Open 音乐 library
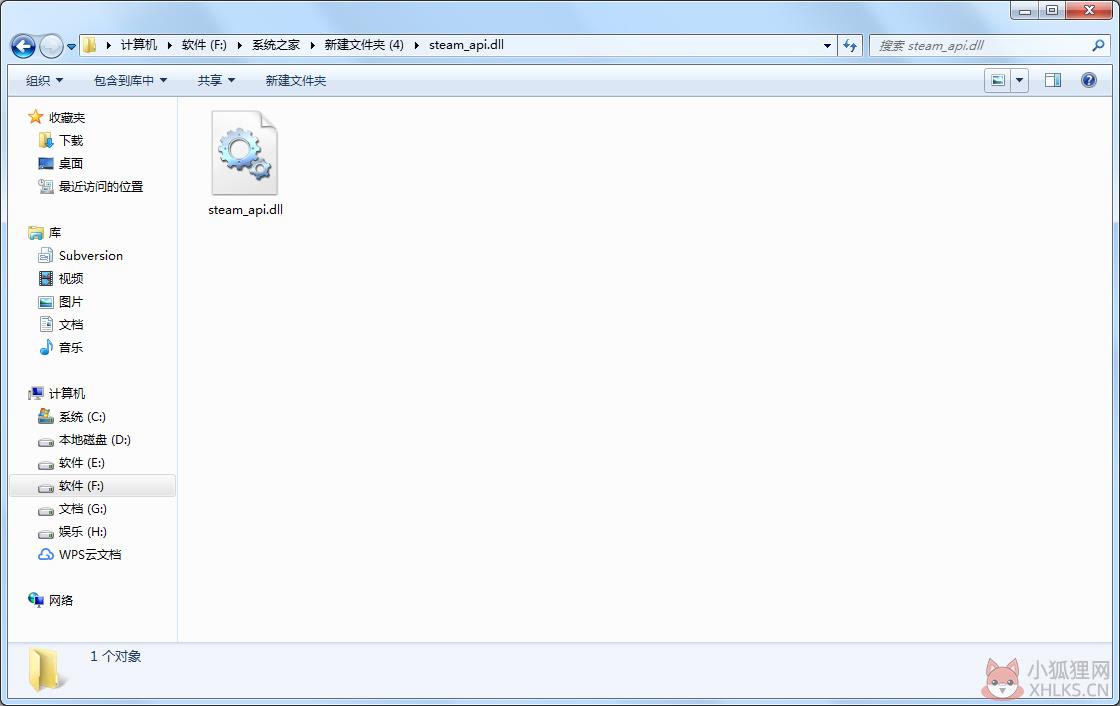1120x706 pixels. pos(71,347)
